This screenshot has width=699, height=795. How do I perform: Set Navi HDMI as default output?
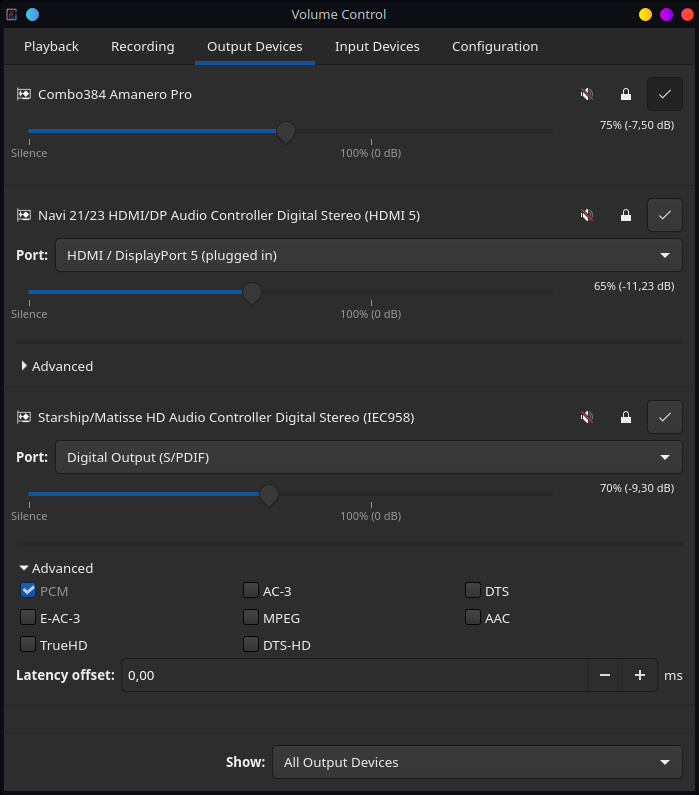click(665, 215)
